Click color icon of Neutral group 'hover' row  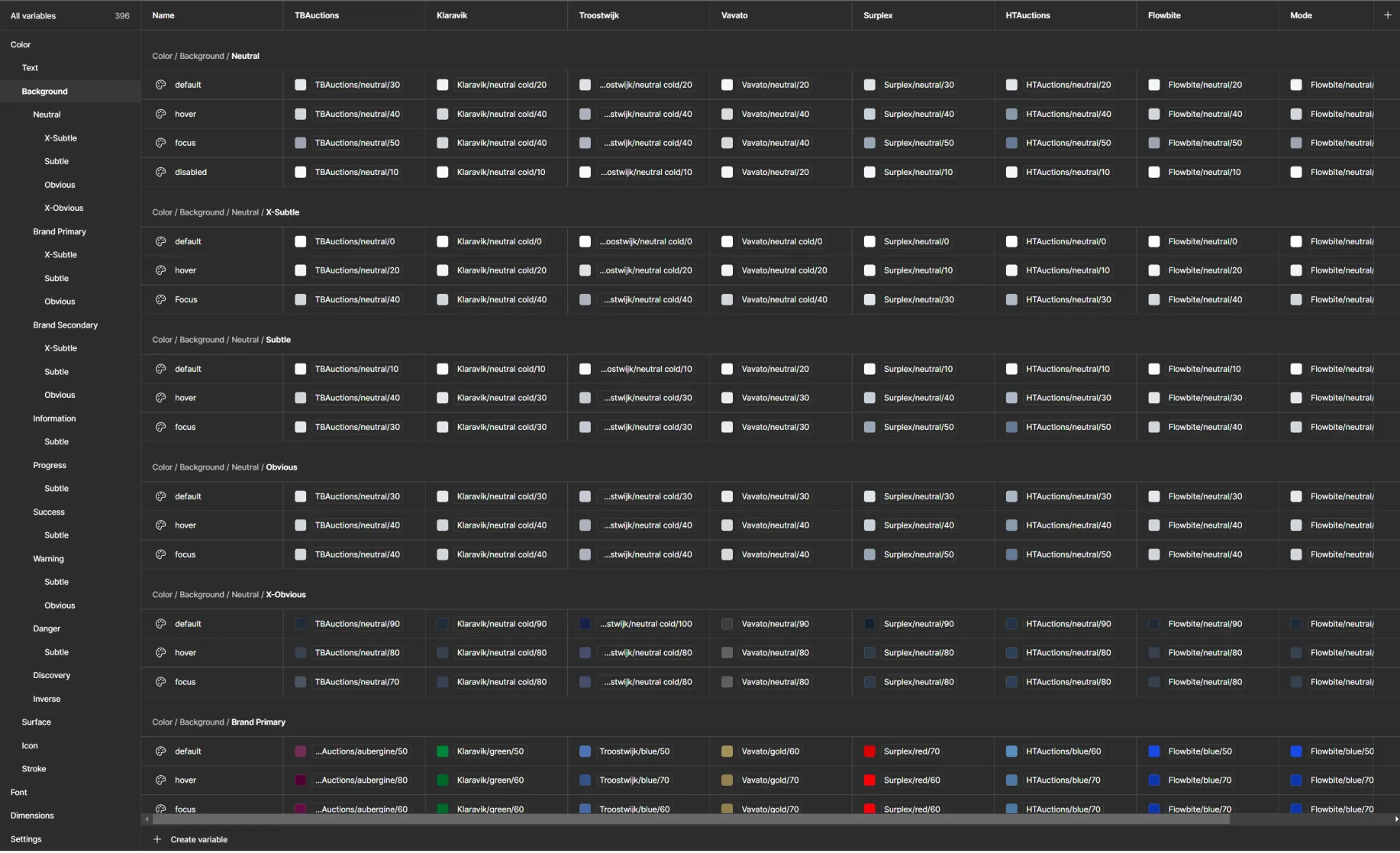pos(160,114)
